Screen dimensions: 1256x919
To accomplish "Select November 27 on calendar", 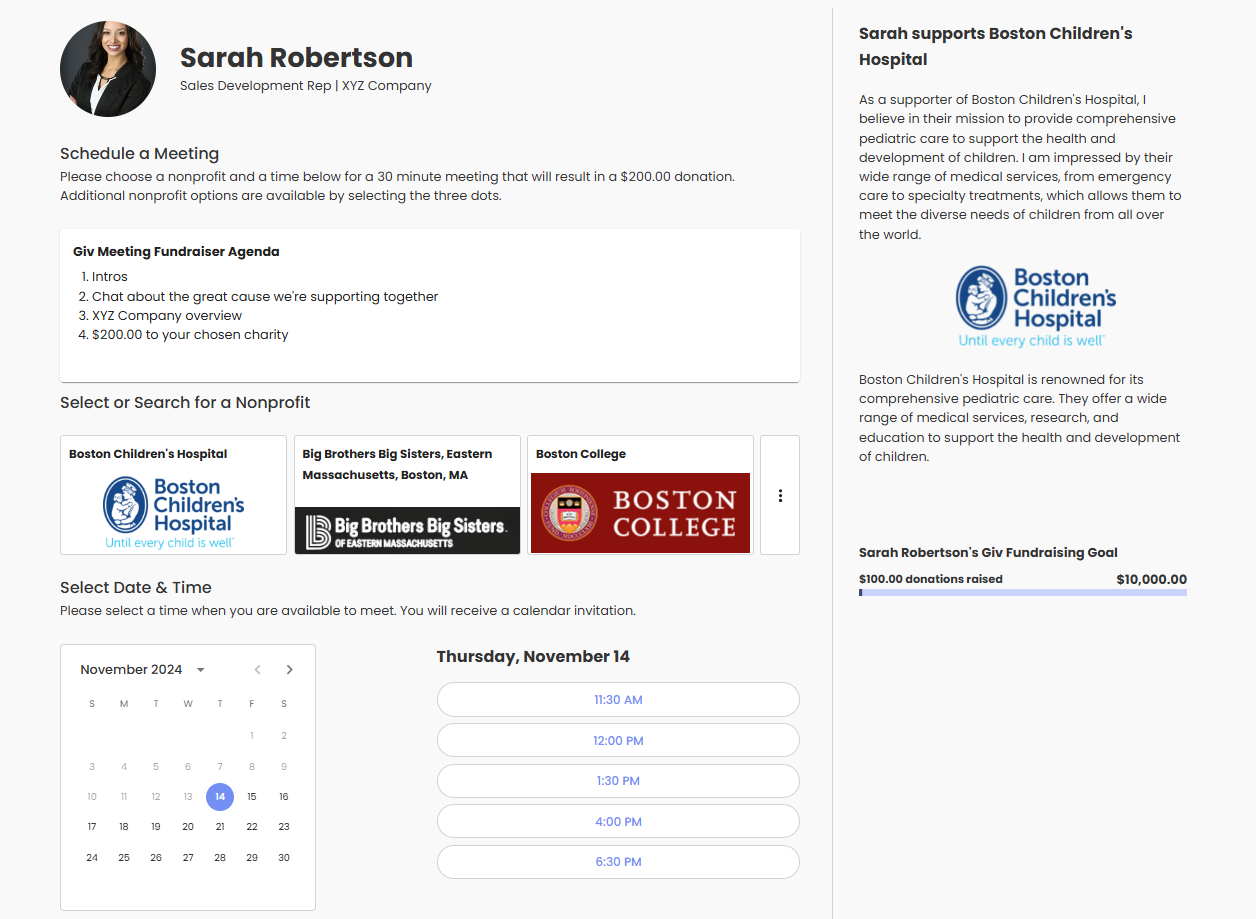I will (188, 858).
